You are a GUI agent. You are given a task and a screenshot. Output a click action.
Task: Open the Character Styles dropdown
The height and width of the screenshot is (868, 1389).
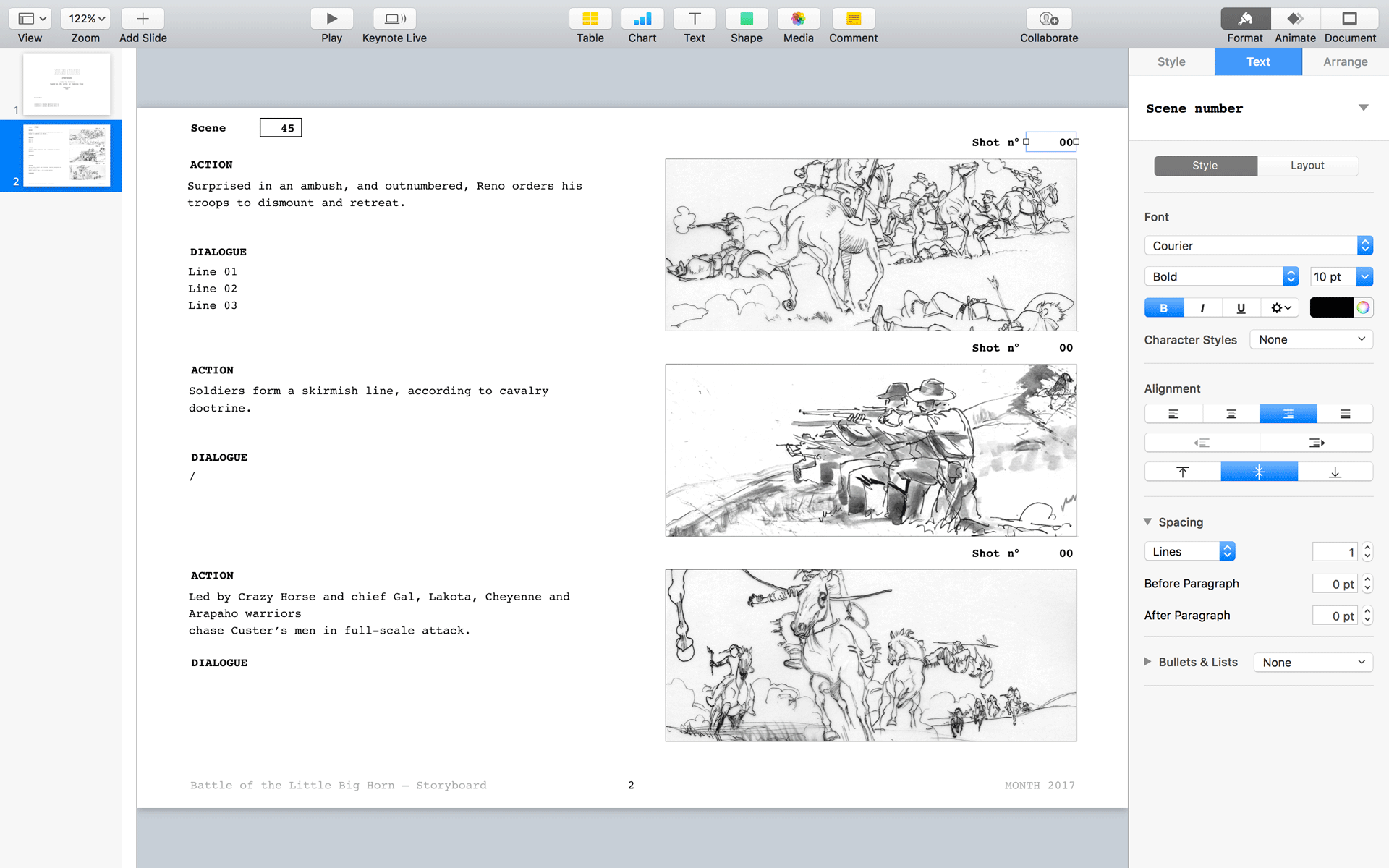1311,339
